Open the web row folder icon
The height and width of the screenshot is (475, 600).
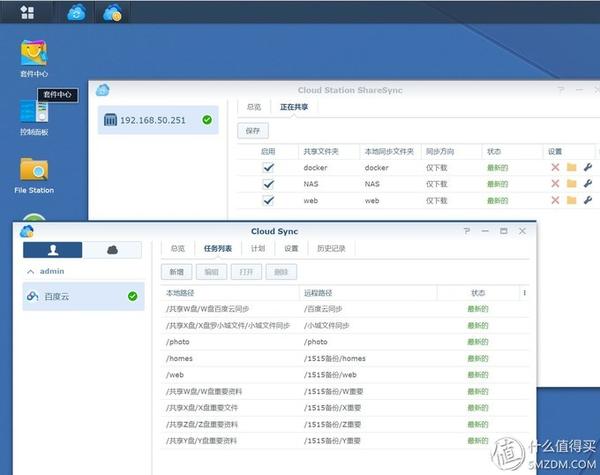572,200
